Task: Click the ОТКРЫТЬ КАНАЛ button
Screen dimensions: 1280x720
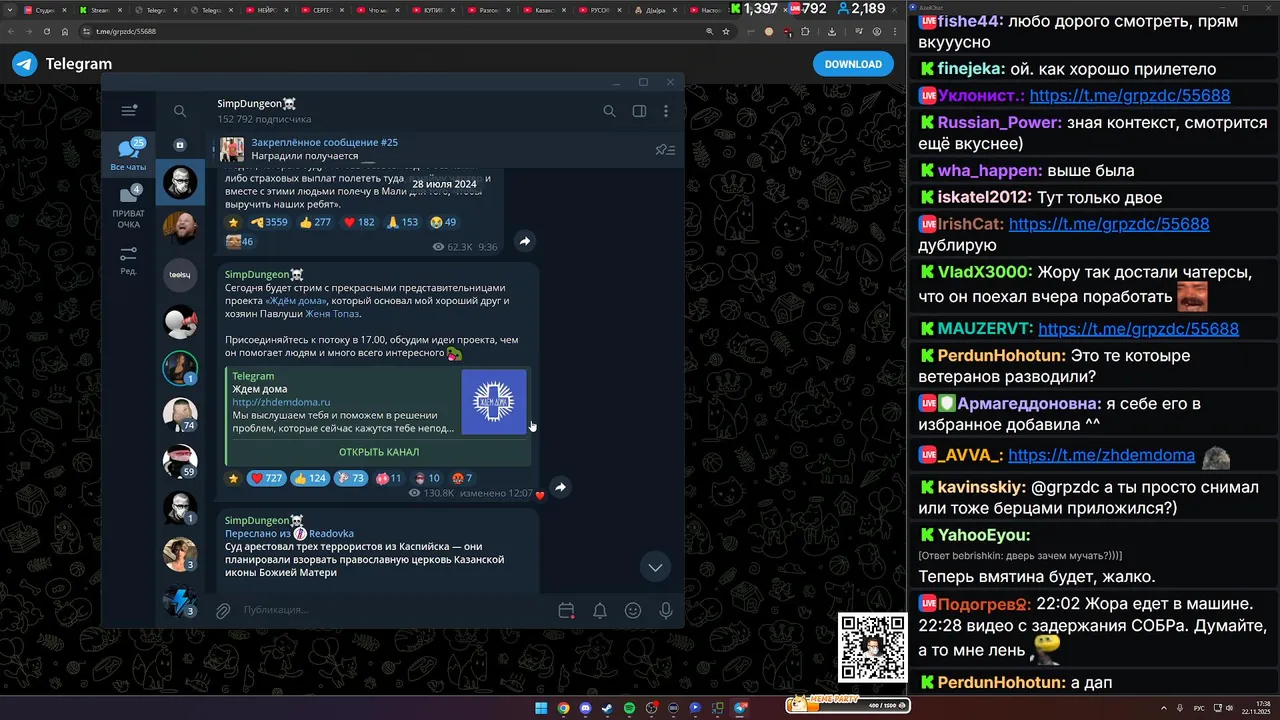Action: click(x=379, y=452)
